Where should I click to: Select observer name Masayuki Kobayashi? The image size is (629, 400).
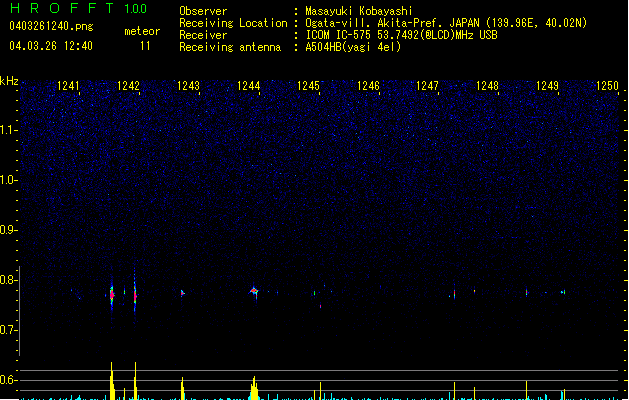coord(359,11)
